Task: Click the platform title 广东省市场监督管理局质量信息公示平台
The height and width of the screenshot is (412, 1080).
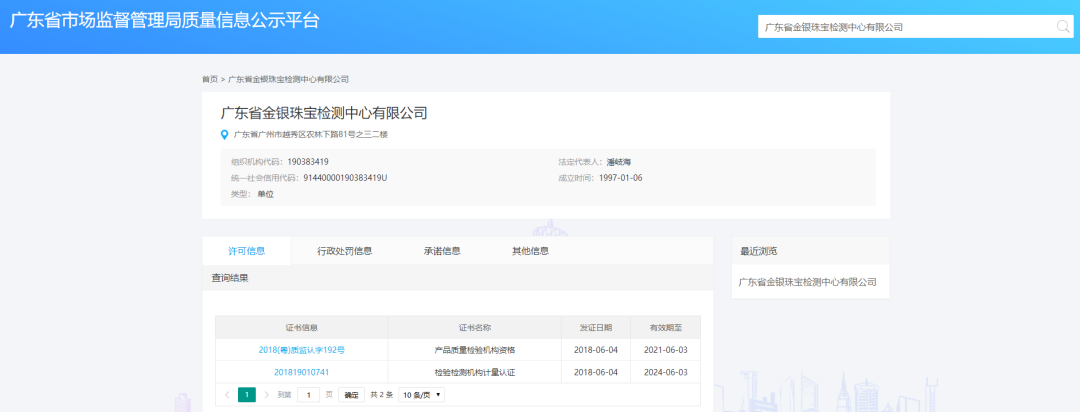Action: pos(166,20)
